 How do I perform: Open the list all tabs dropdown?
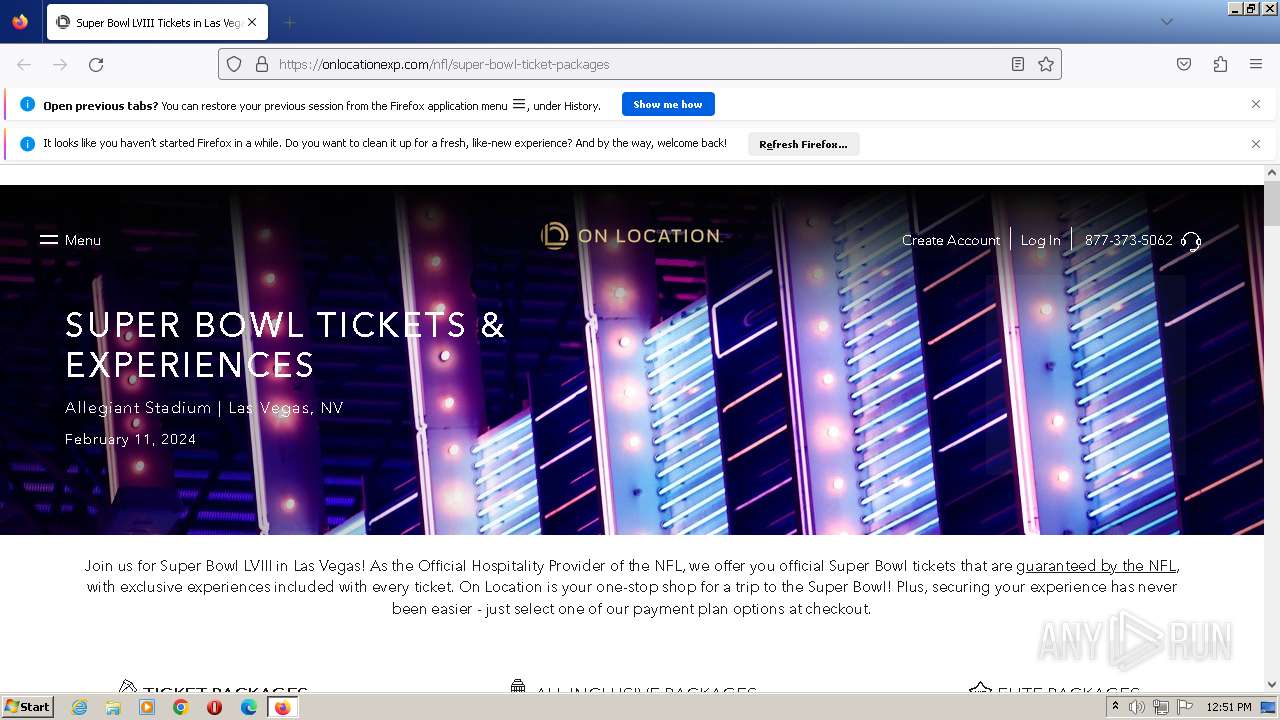(1166, 22)
